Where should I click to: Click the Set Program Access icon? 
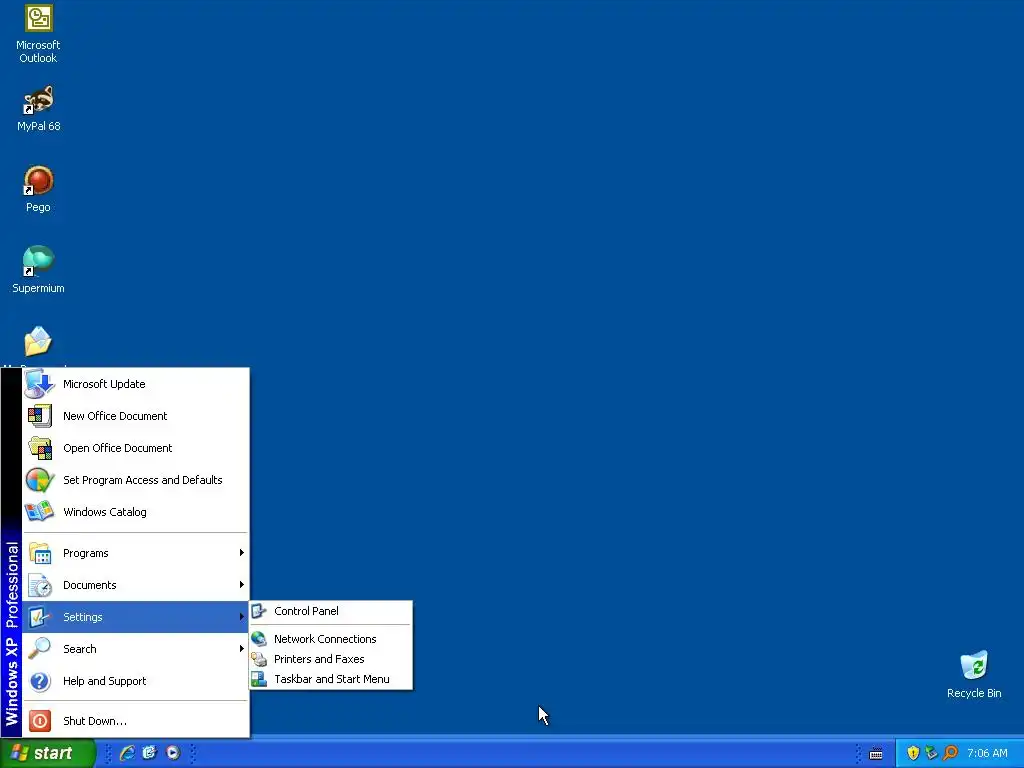click(x=39, y=480)
